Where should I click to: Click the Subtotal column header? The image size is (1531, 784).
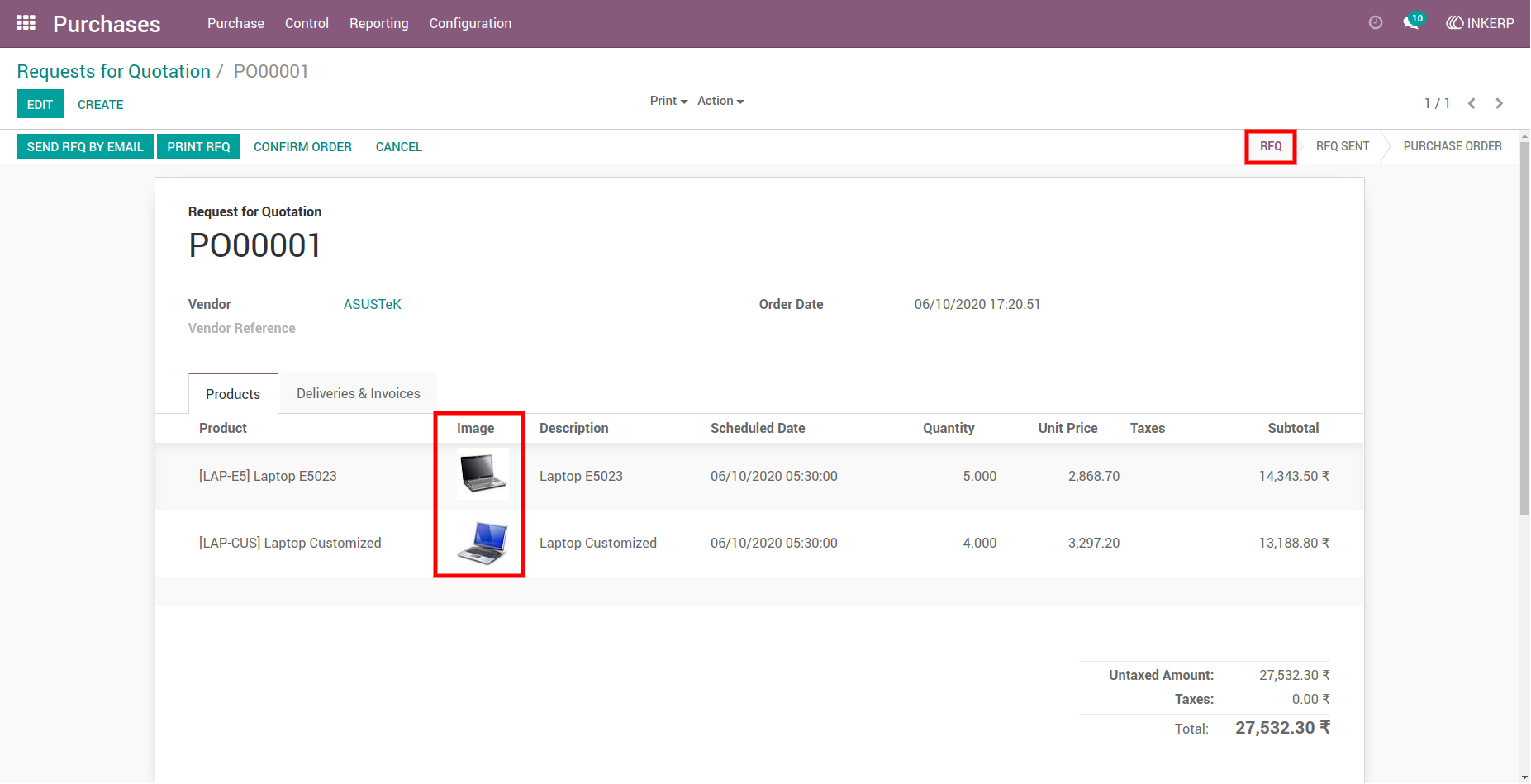pyautogui.click(x=1293, y=428)
